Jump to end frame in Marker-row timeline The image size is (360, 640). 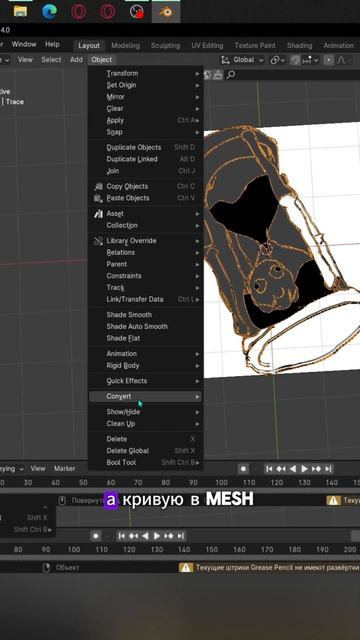pyautogui.click(x=329, y=469)
